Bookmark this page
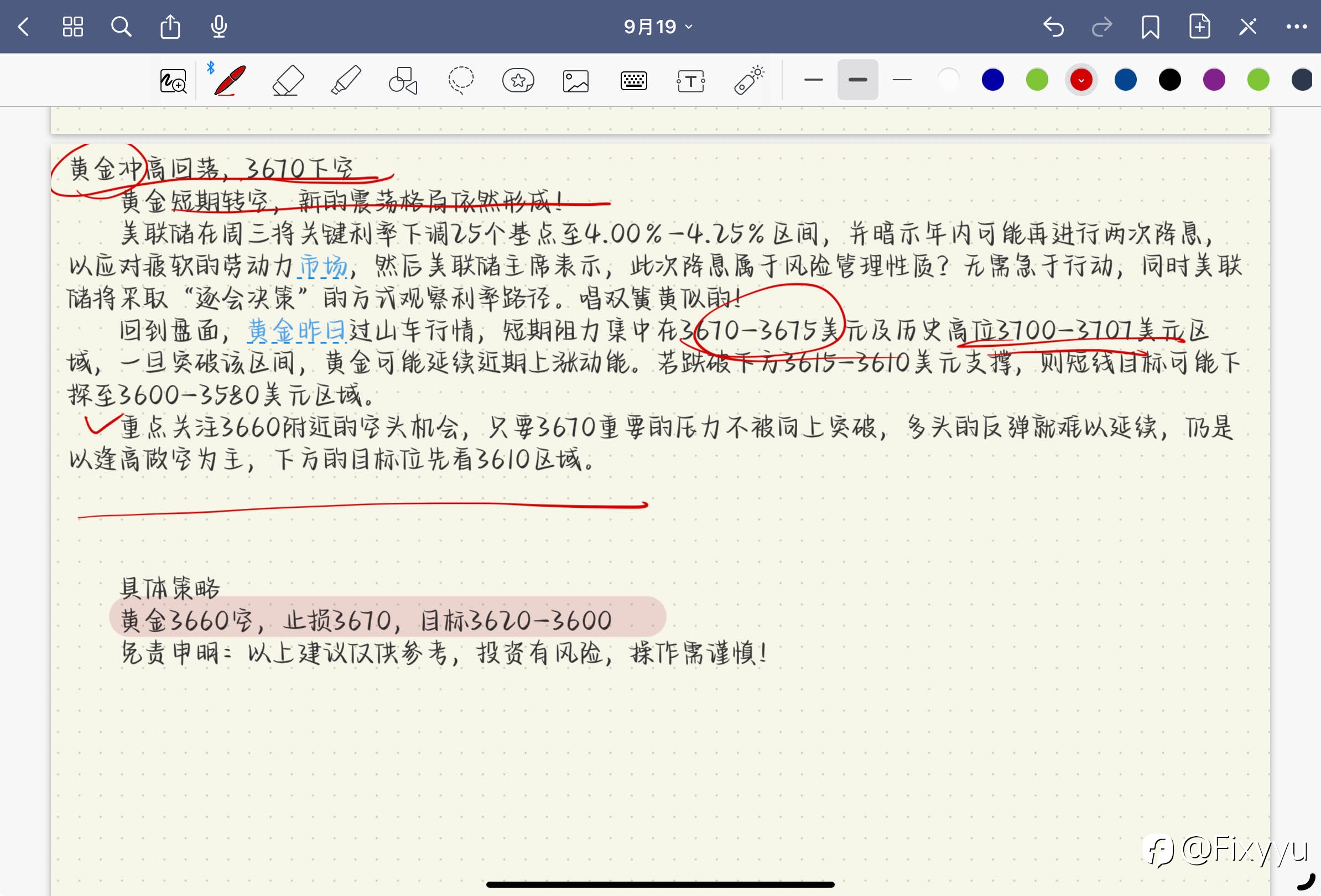 (x=1150, y=27)
